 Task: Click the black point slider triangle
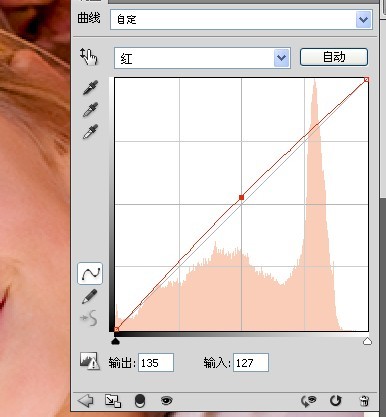(x=115, y=341)
